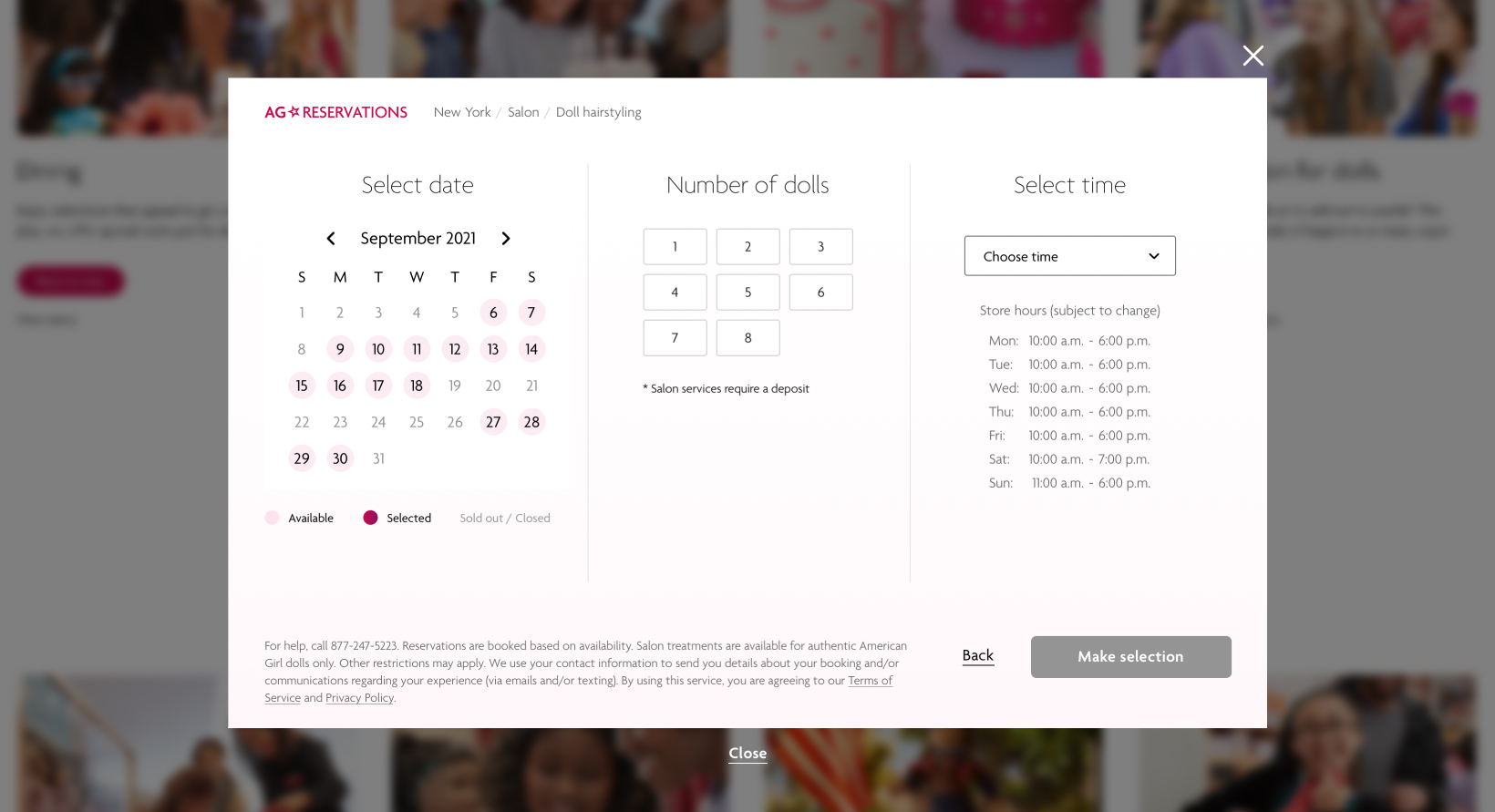The image size is (1495, 812).
Task: Advance calendar to next month
Action: (x=506, y=239)
